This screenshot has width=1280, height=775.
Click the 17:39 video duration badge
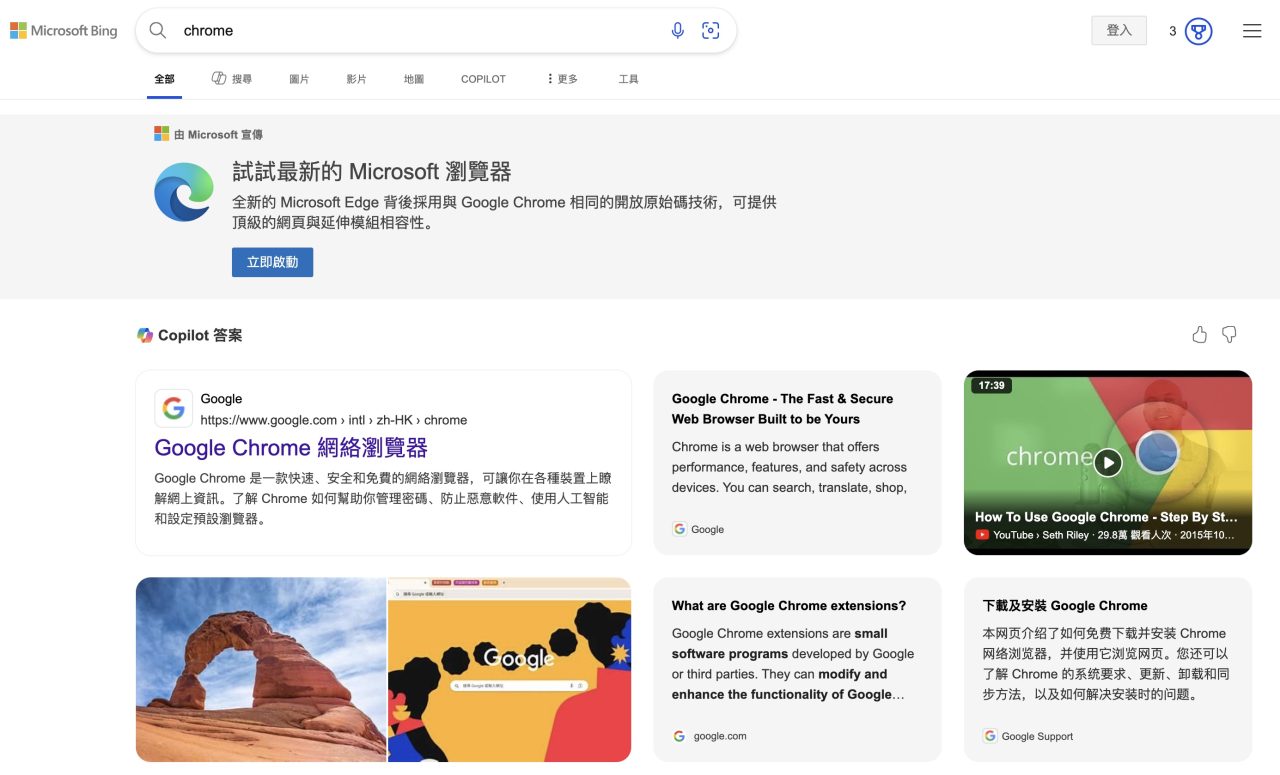(991, 385)
